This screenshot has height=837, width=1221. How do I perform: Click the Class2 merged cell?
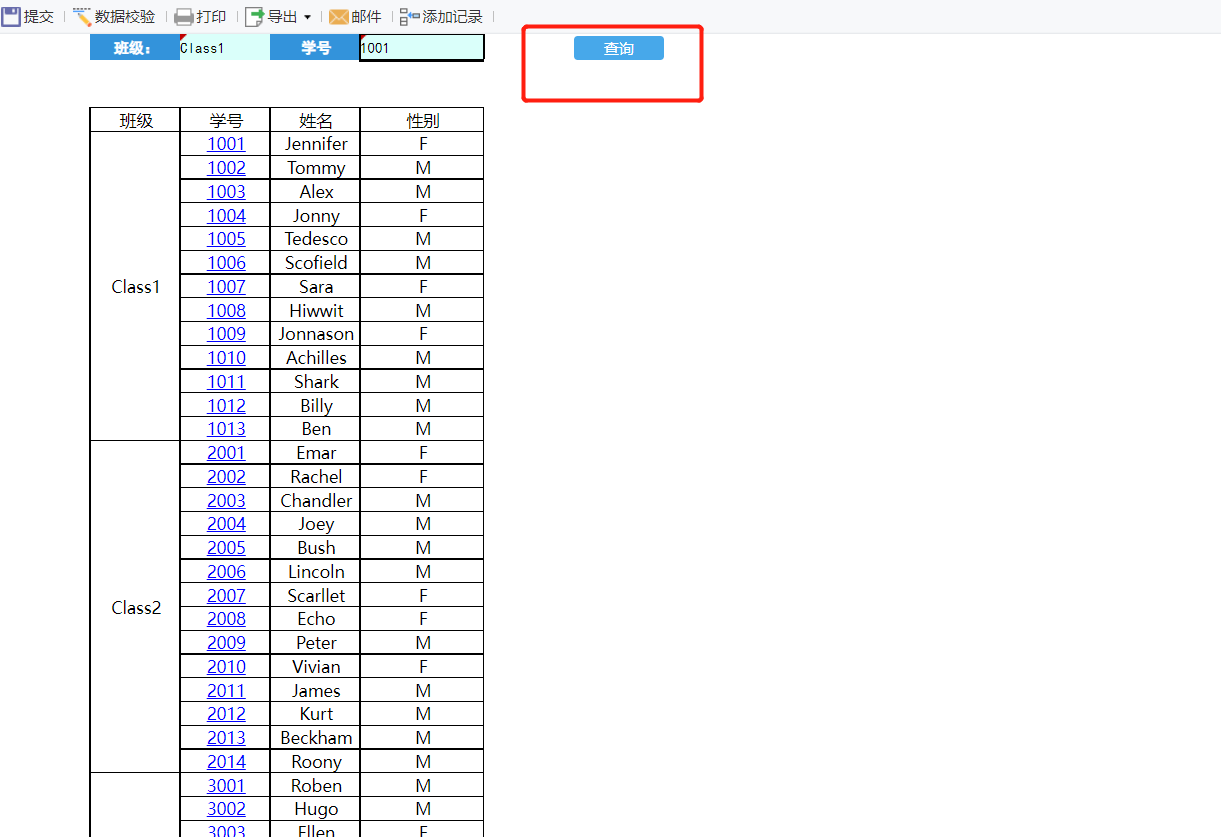click(136, 608)
